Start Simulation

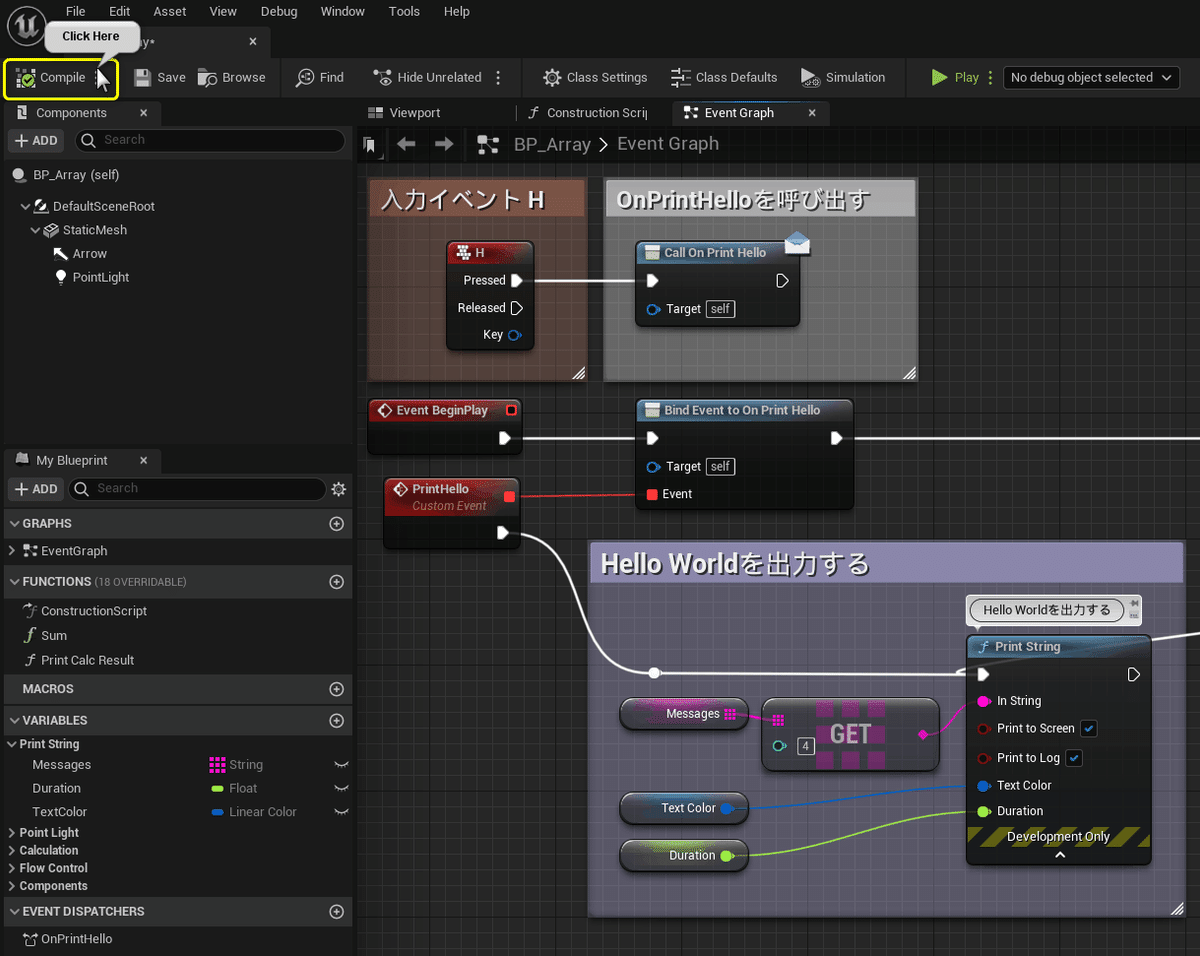pyautogui.click(x=843, y=78)
